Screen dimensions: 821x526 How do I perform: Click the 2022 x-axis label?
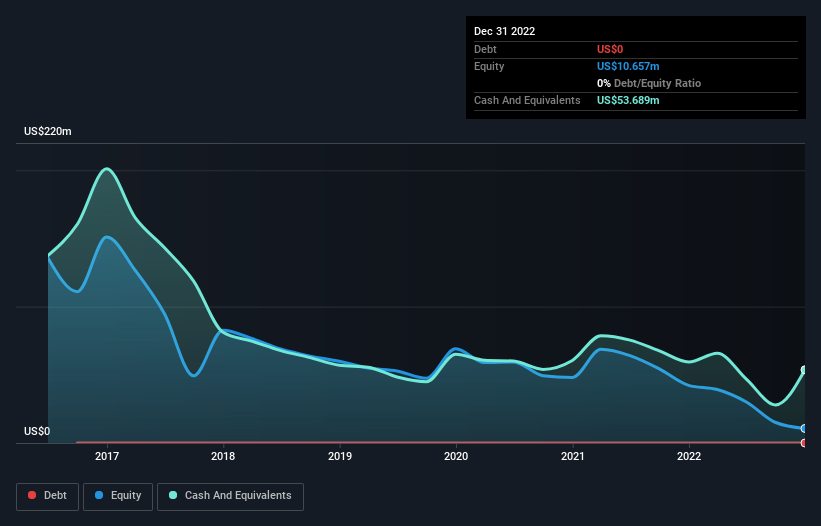click(x=689, y=456)
